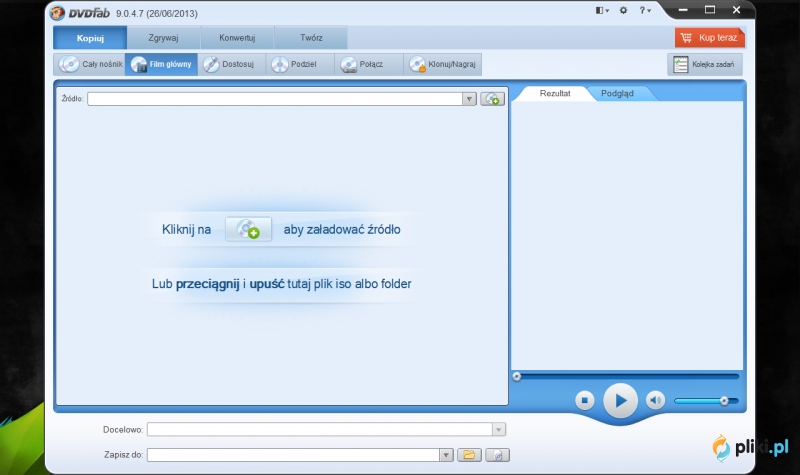Click in the Docelowo field
This screenshot has width=800, height=475.
[320, 430]
